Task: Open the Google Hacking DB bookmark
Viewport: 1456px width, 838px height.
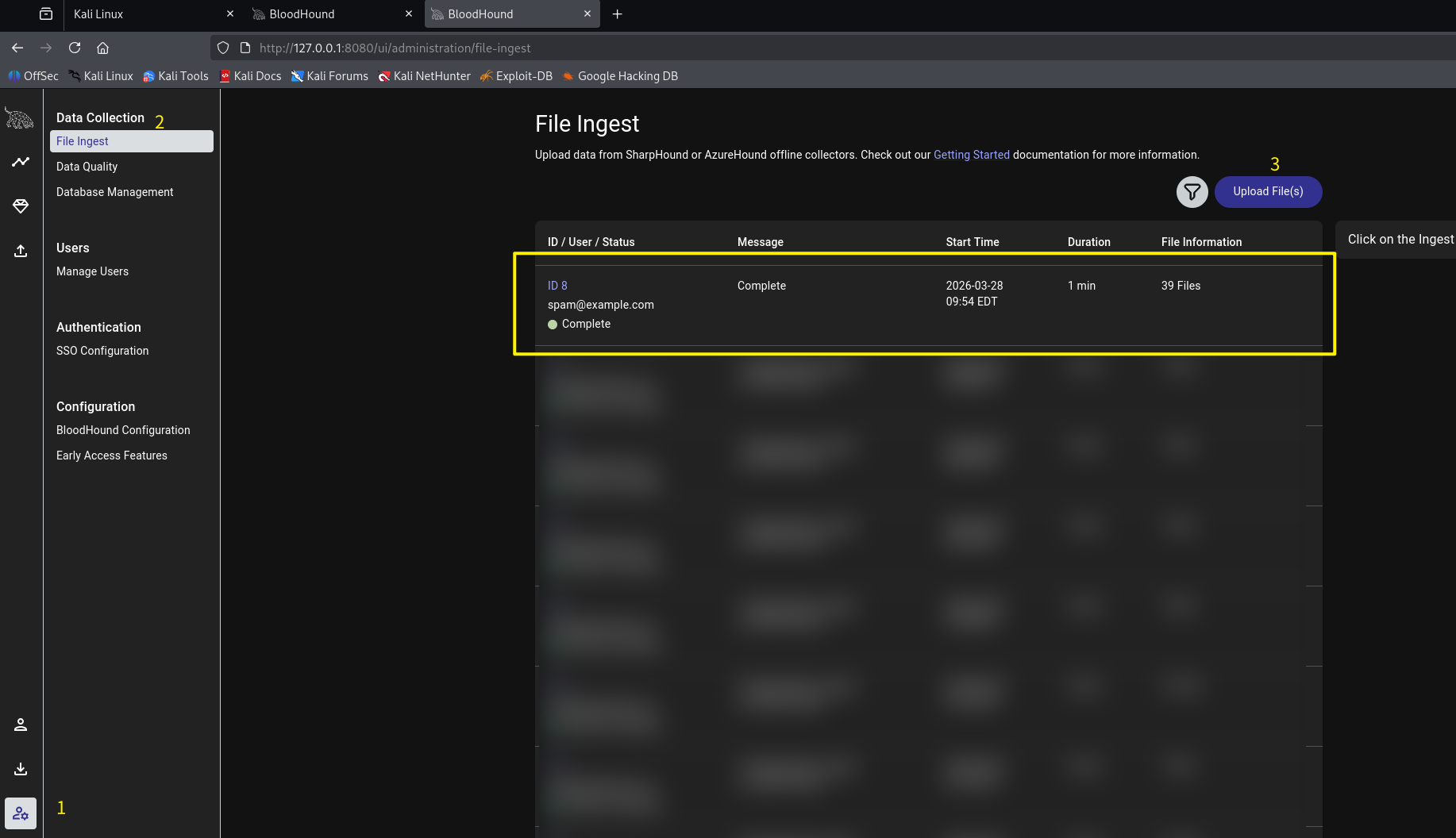Action: [x=620, y=76]
